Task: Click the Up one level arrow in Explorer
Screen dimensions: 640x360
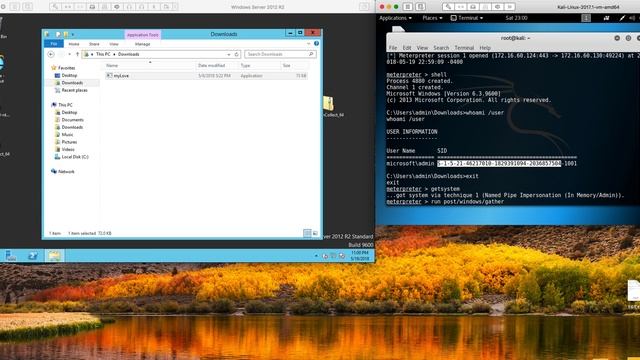Action: click(x=78, y=54)
